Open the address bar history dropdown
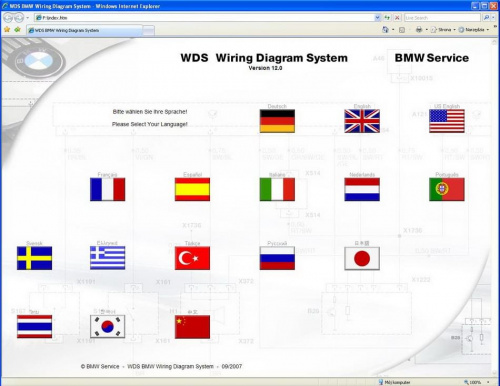Viewport: 500px width, 386px height. (377, 17)
